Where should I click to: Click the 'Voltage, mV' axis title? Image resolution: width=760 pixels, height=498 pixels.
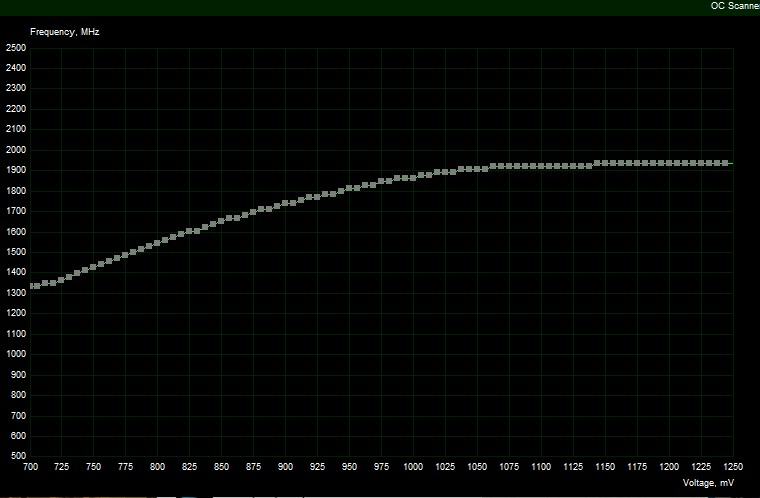[x=708, y=482]
